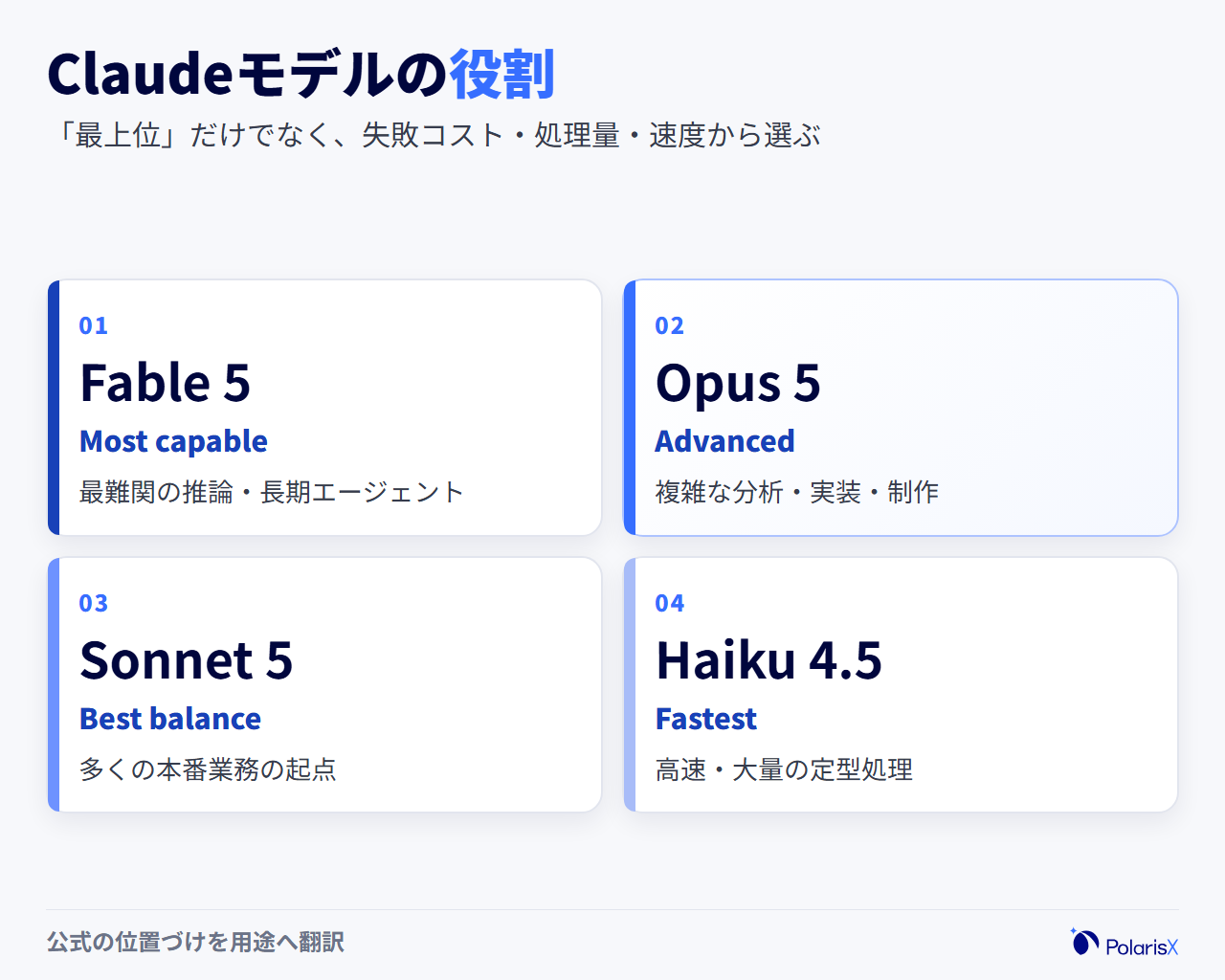Image resolution: width=1225 pixels, height=980 pixels.
Task: Click the Claudeモデルの heading text
Action: (248, 74)
